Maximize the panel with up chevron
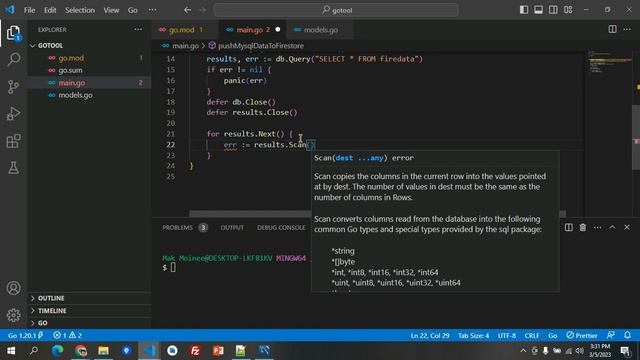 tap(612, 227)
